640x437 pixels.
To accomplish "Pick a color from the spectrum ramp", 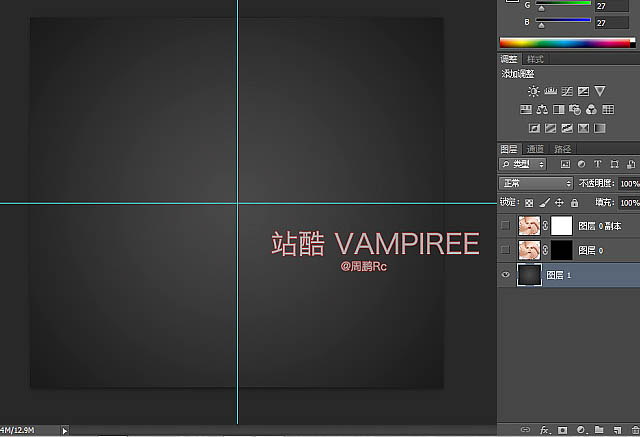I will 567,43.
